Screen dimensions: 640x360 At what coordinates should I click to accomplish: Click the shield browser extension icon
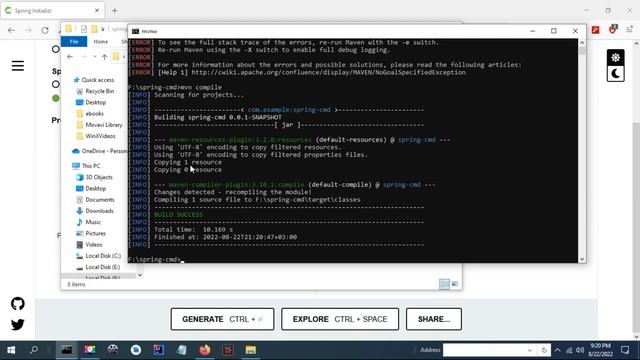pyautogui.click(x=613, y=29)
